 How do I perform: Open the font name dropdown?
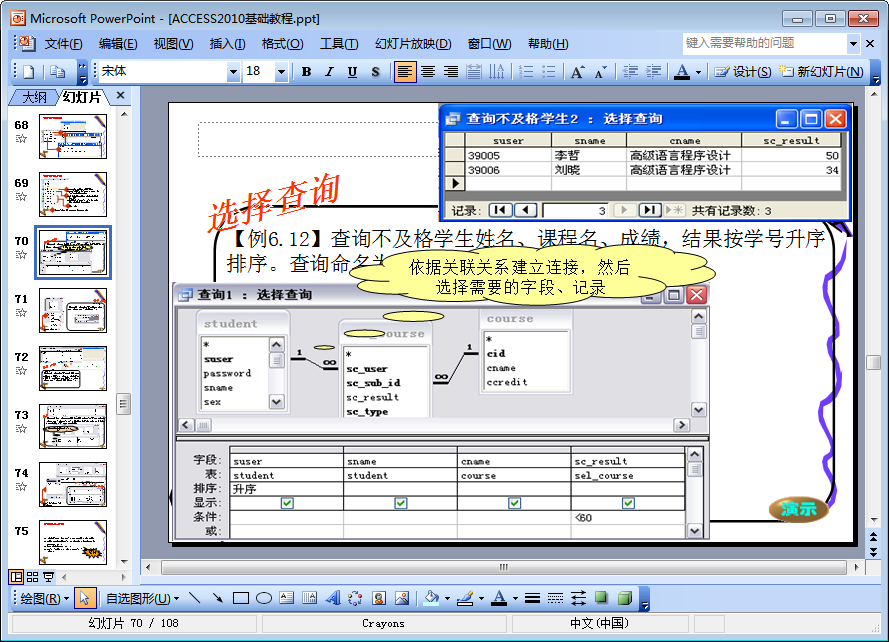(232, 72)
